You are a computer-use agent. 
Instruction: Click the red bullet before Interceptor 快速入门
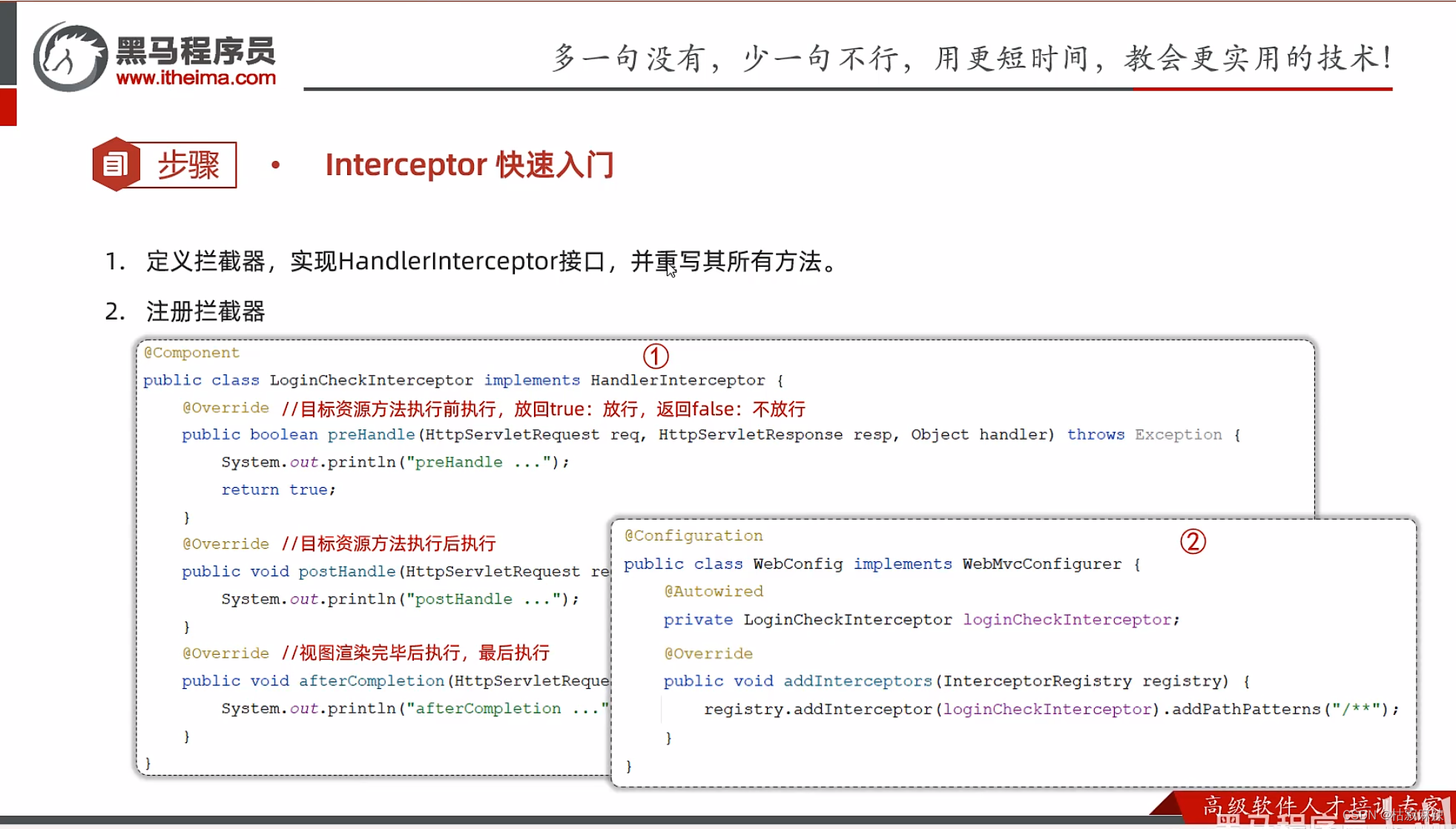277,164
